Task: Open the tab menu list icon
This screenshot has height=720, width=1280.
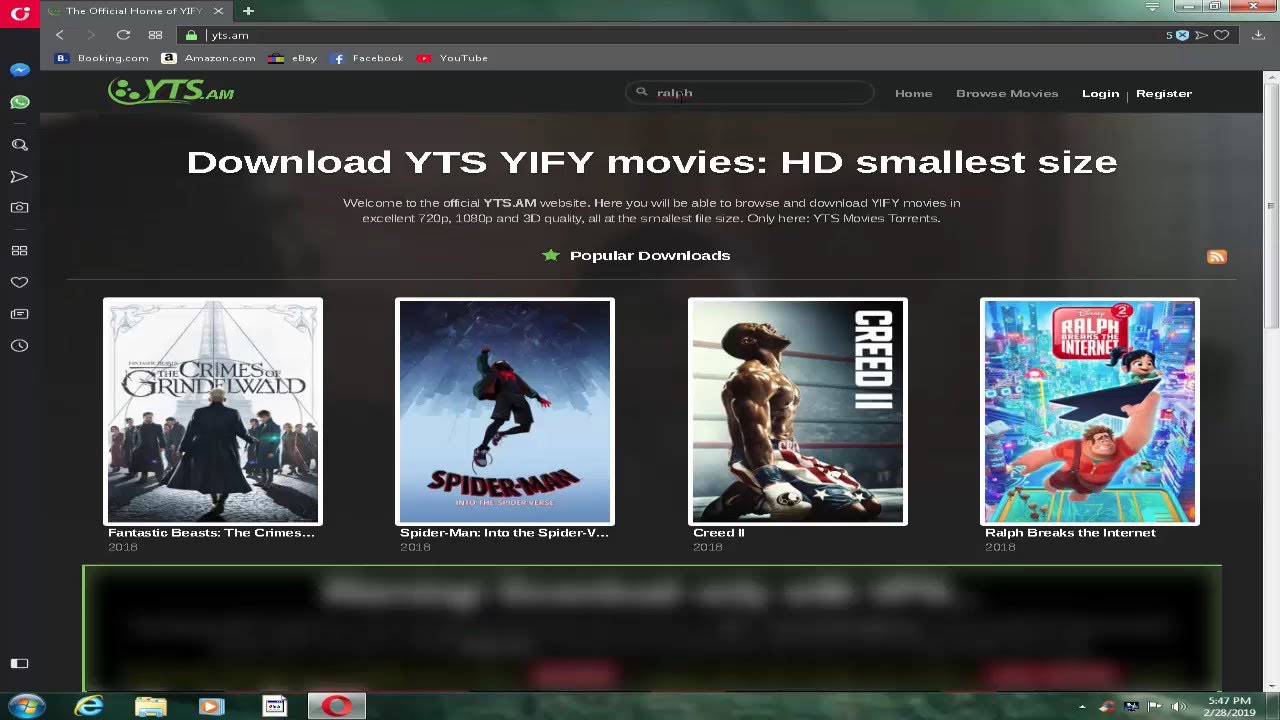Action: coord(1153,7)
